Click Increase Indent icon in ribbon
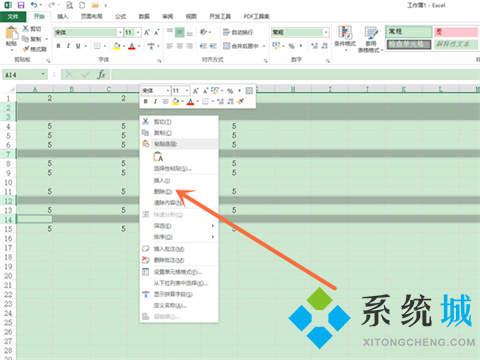Screen dimensions: 480x360 [213, 46]
